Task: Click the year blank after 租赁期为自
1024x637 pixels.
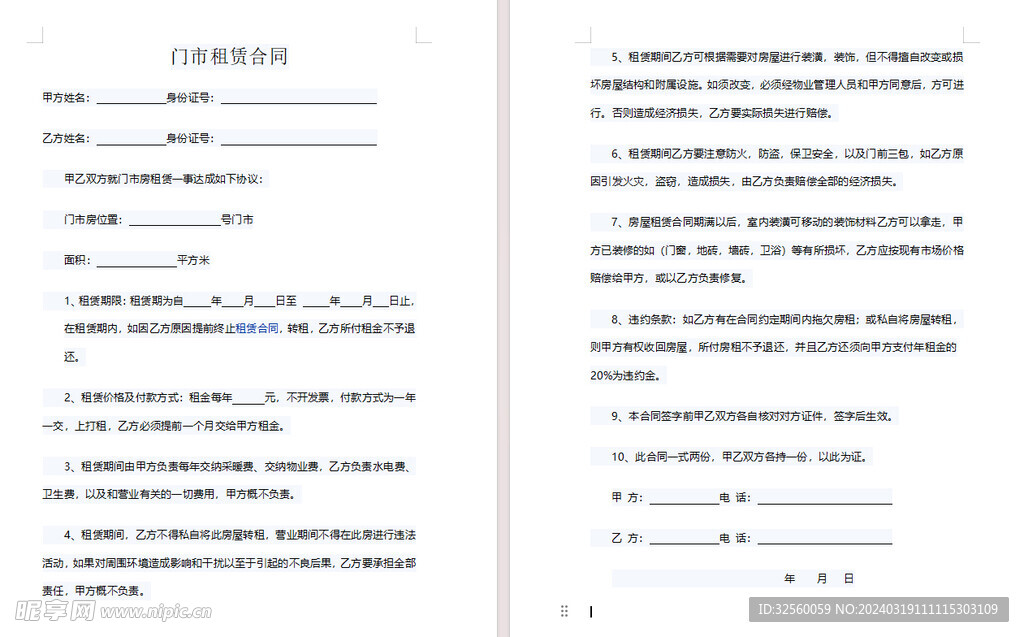Action: coord(197,301)
